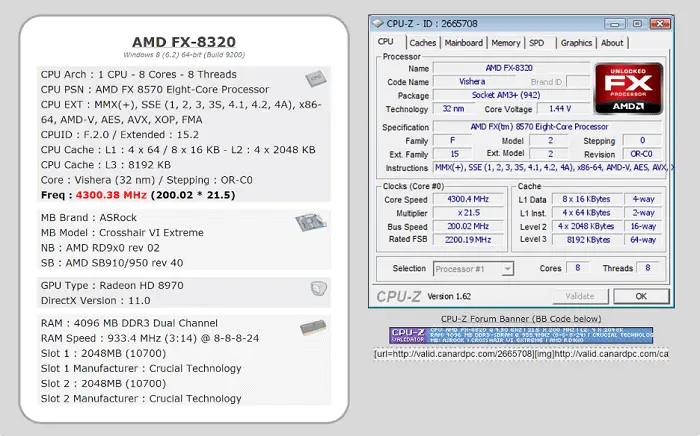Click the AMD FX-8320 heading
This screenshot has height=436, width=700.
click(184, 42)
